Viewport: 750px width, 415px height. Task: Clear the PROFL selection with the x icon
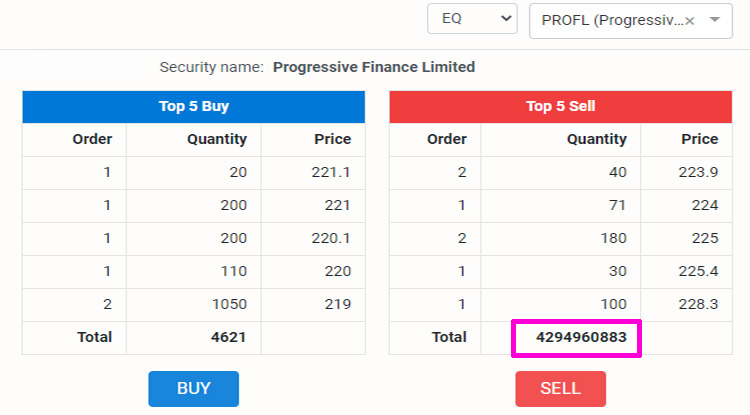tap(690, 20)
